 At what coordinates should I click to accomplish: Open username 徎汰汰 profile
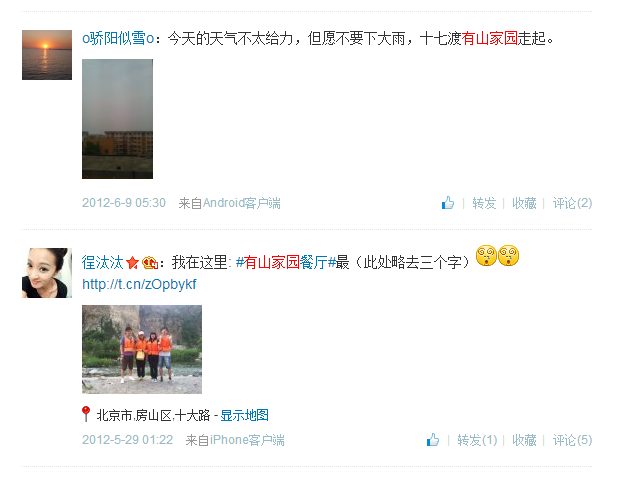pyautogui.click(x=103, y=263)
